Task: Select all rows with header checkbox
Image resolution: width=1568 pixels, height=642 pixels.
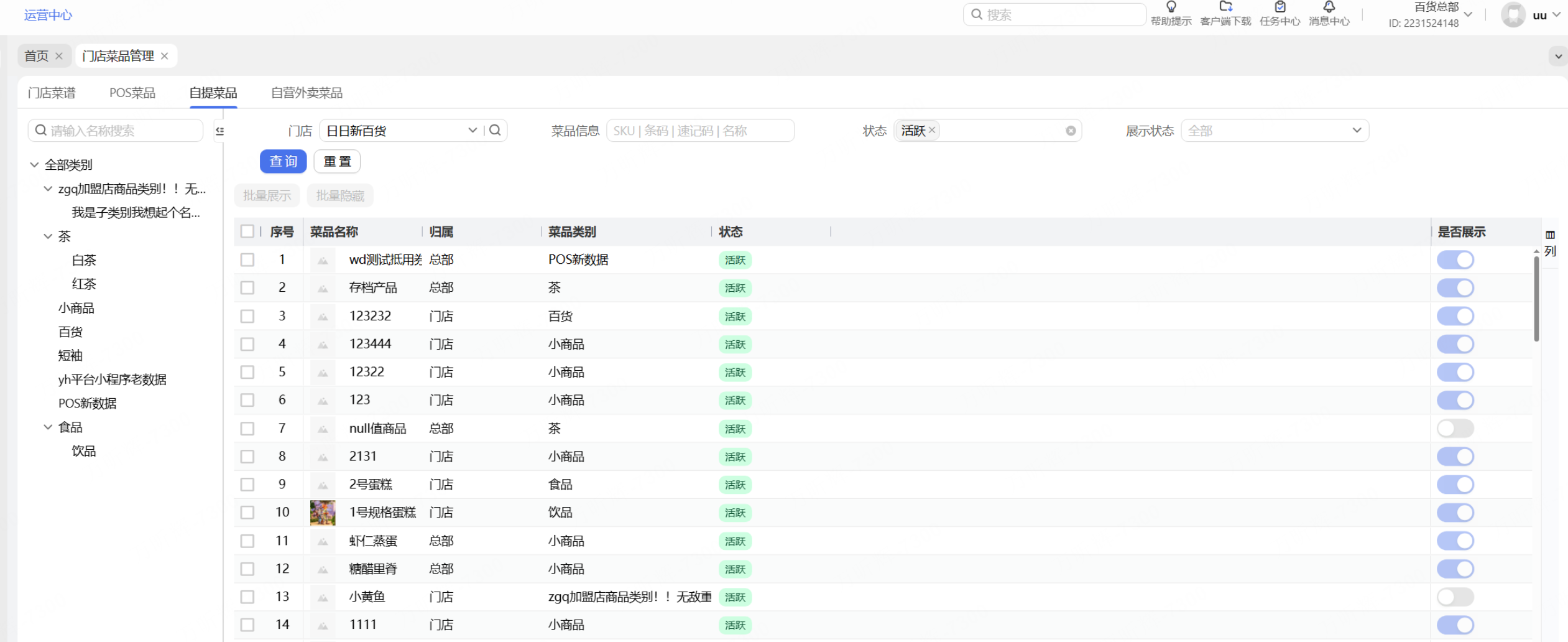Action: click(x=247, y=231)
